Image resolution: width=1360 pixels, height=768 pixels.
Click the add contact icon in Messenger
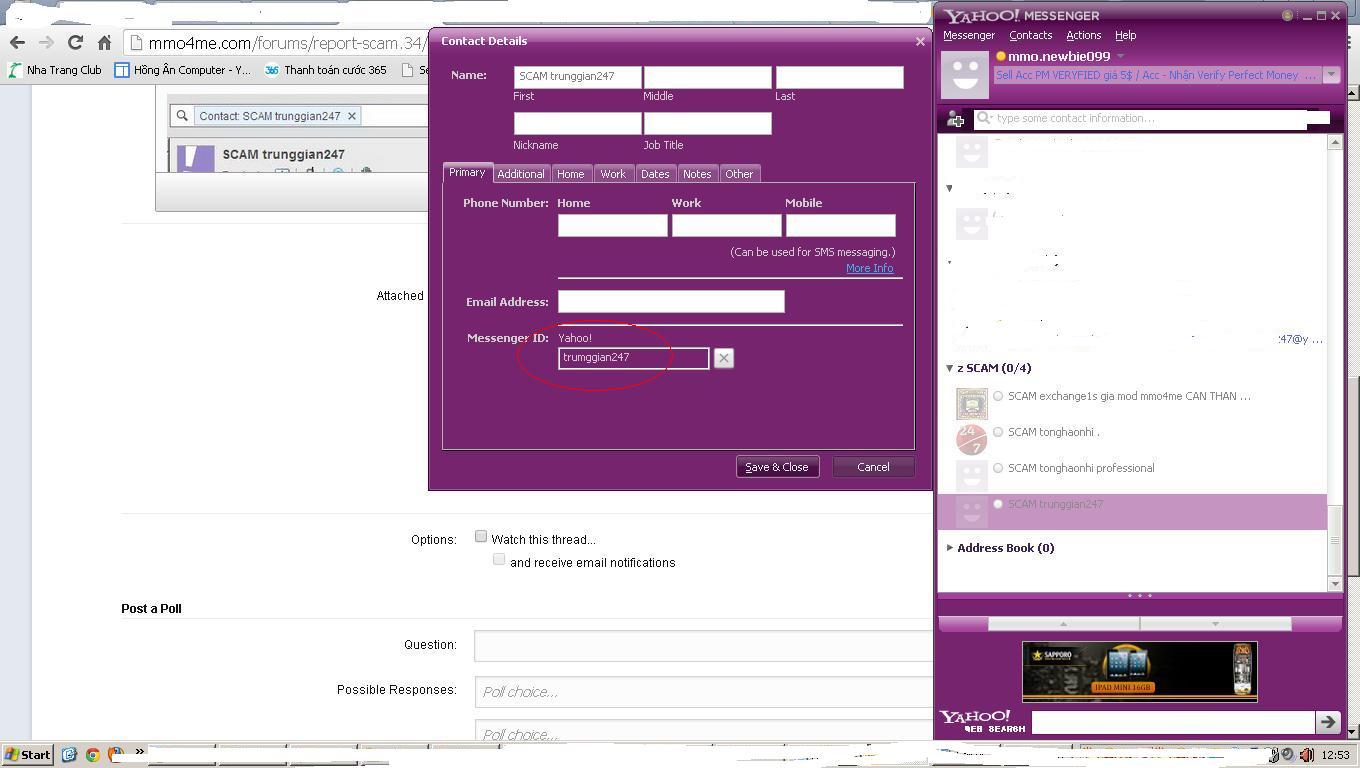click(x=955, y=119)
